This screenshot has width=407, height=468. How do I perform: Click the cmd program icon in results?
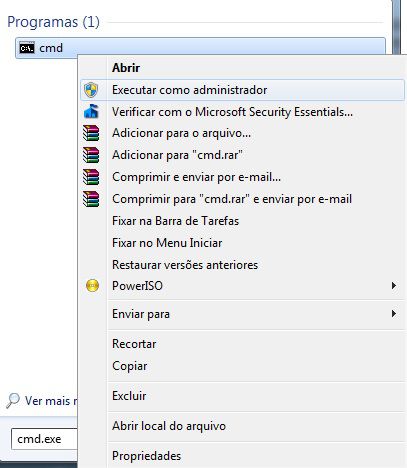tap(27, 48)
